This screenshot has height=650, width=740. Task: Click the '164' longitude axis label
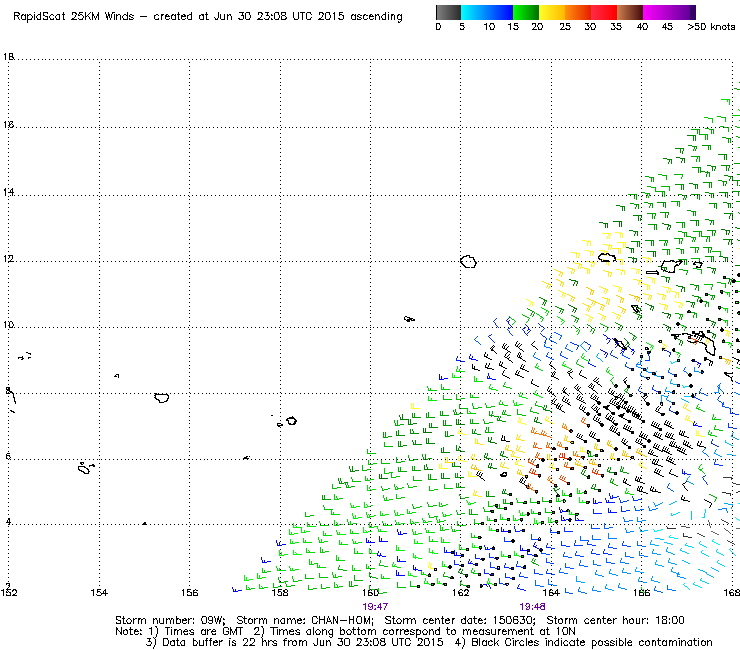(x=551, y=592)
